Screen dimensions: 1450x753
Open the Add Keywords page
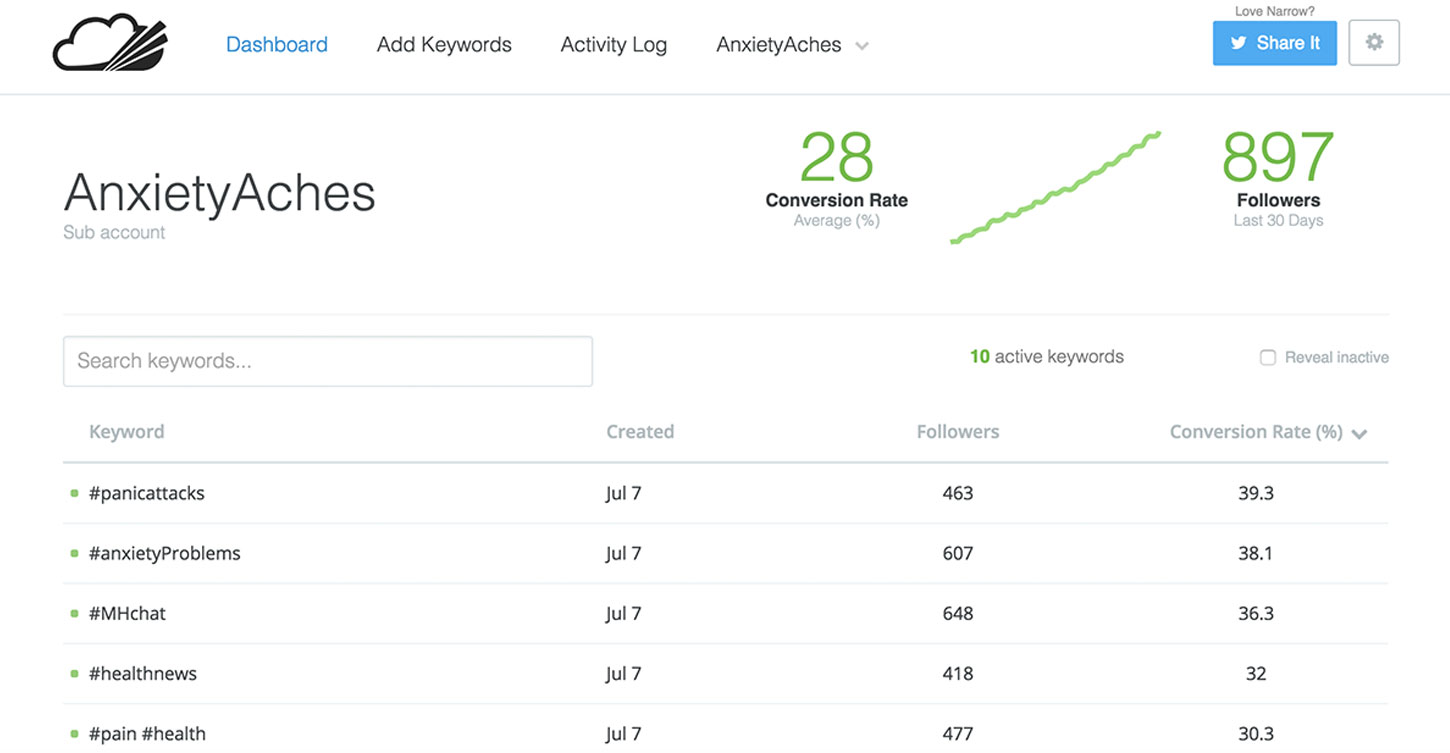pos(444,44)
